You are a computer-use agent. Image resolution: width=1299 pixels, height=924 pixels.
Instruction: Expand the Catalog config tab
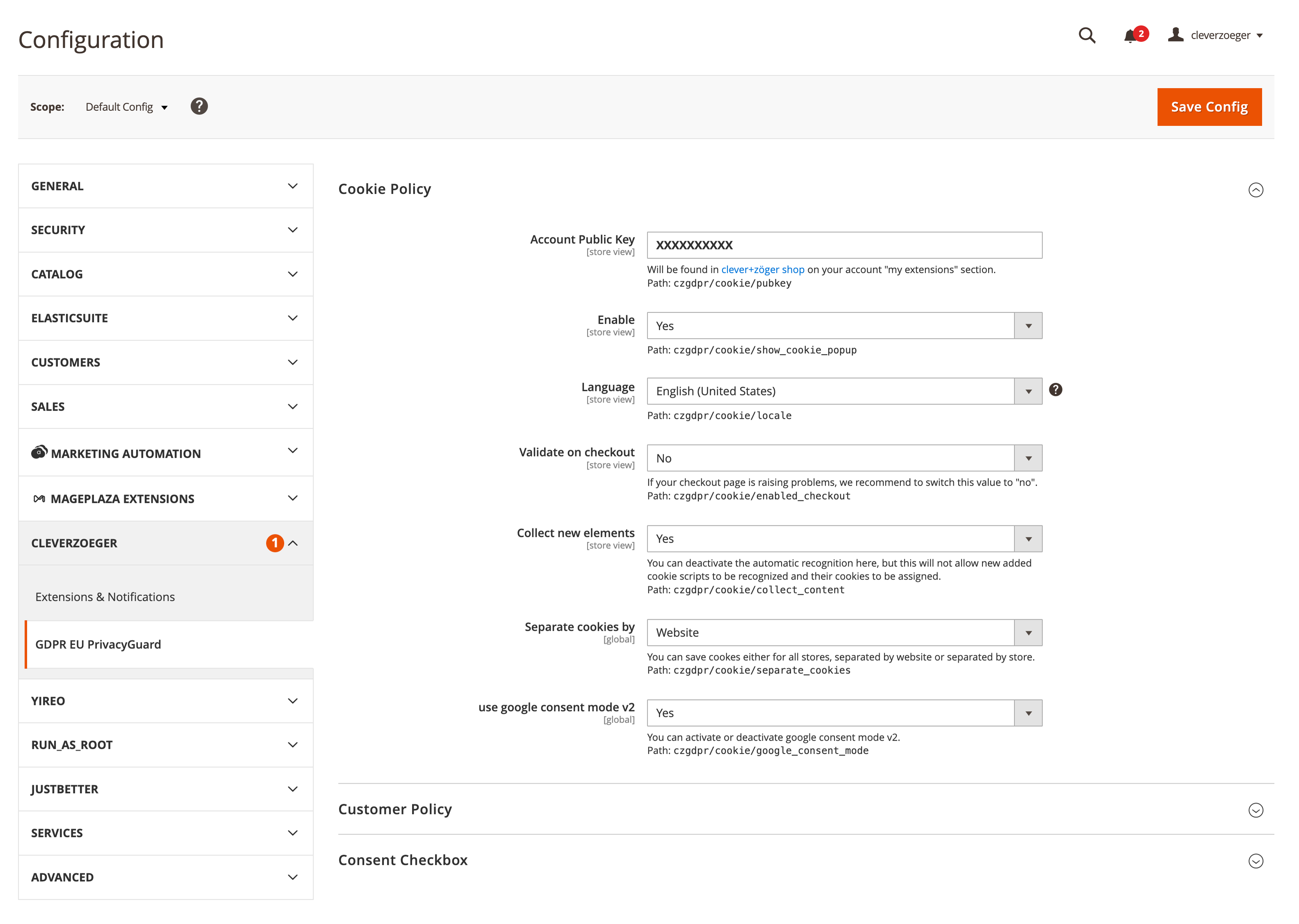pos(166,274)
